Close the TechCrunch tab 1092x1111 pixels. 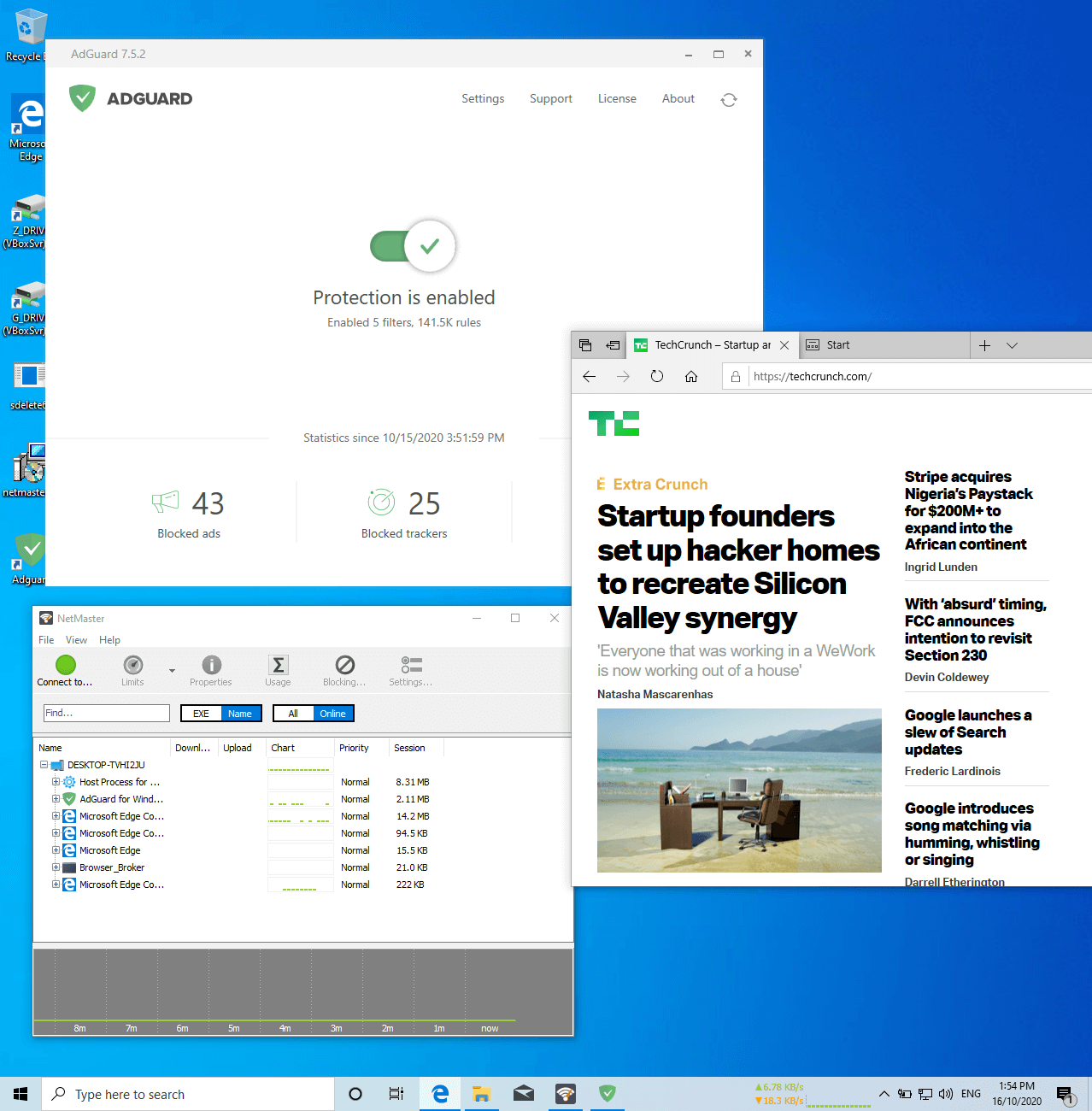point(784,345)
